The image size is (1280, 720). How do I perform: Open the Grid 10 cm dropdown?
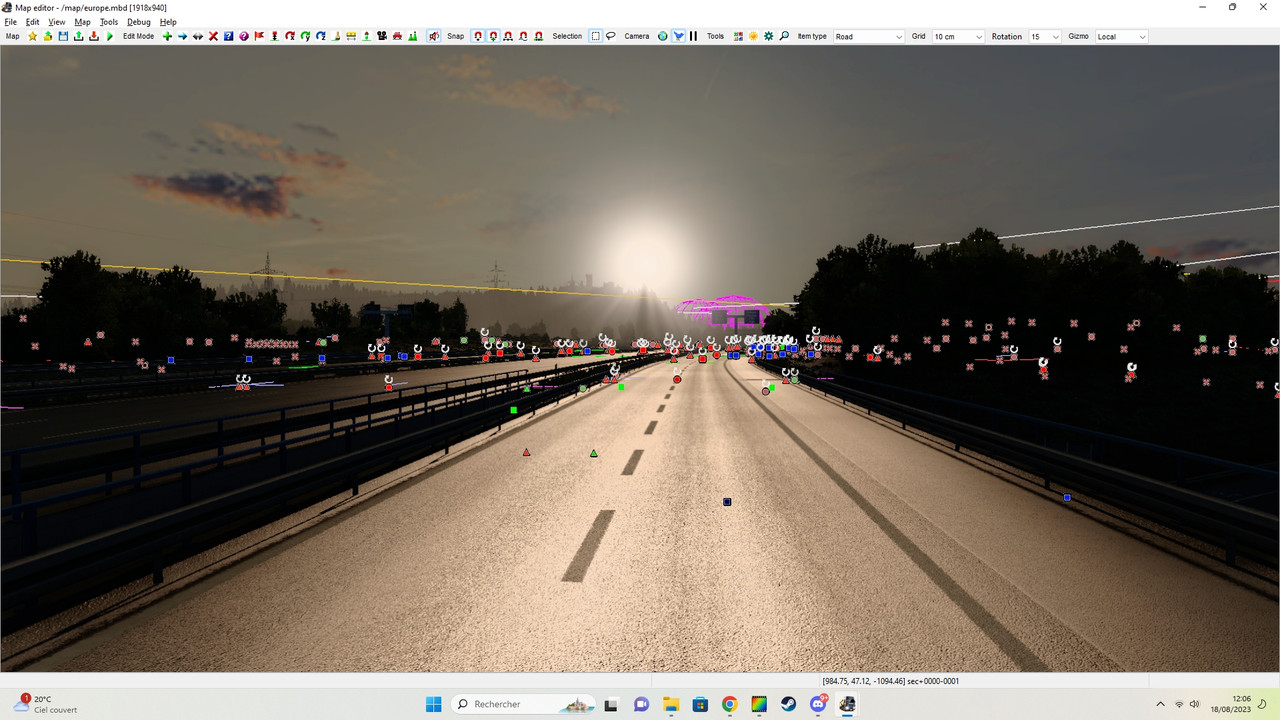click(x=958, y=36)
